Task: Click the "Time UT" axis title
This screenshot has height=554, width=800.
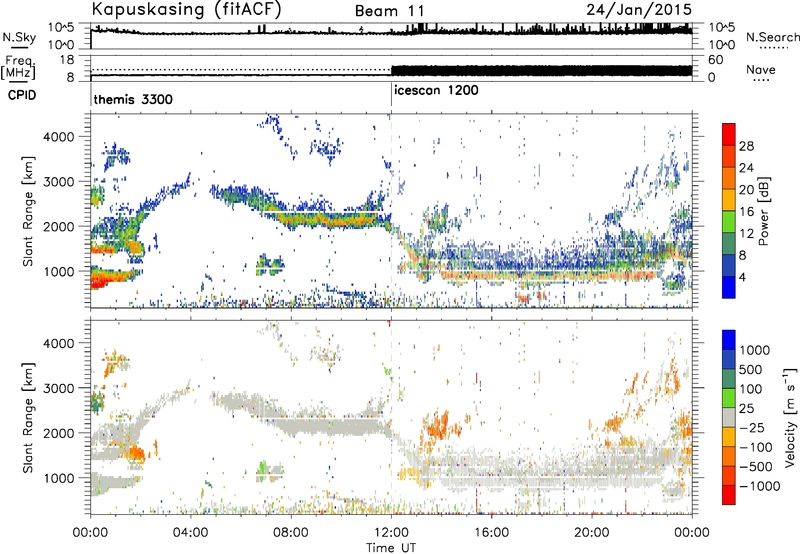Action: [x=391, y=548]
